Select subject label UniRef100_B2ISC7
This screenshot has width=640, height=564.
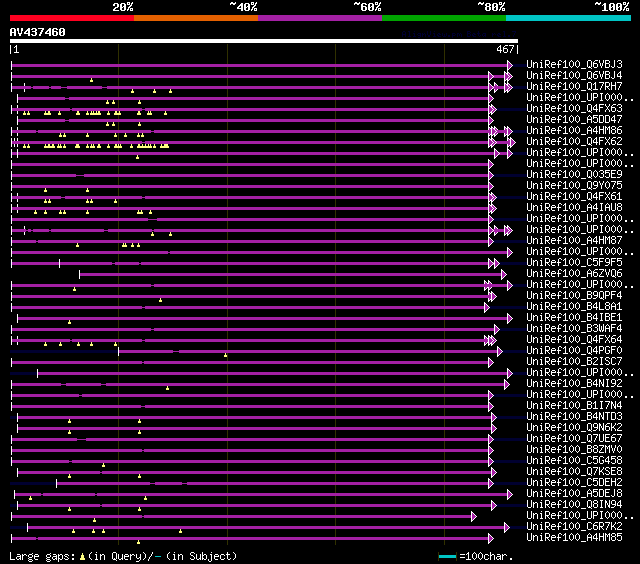[574, 362]
